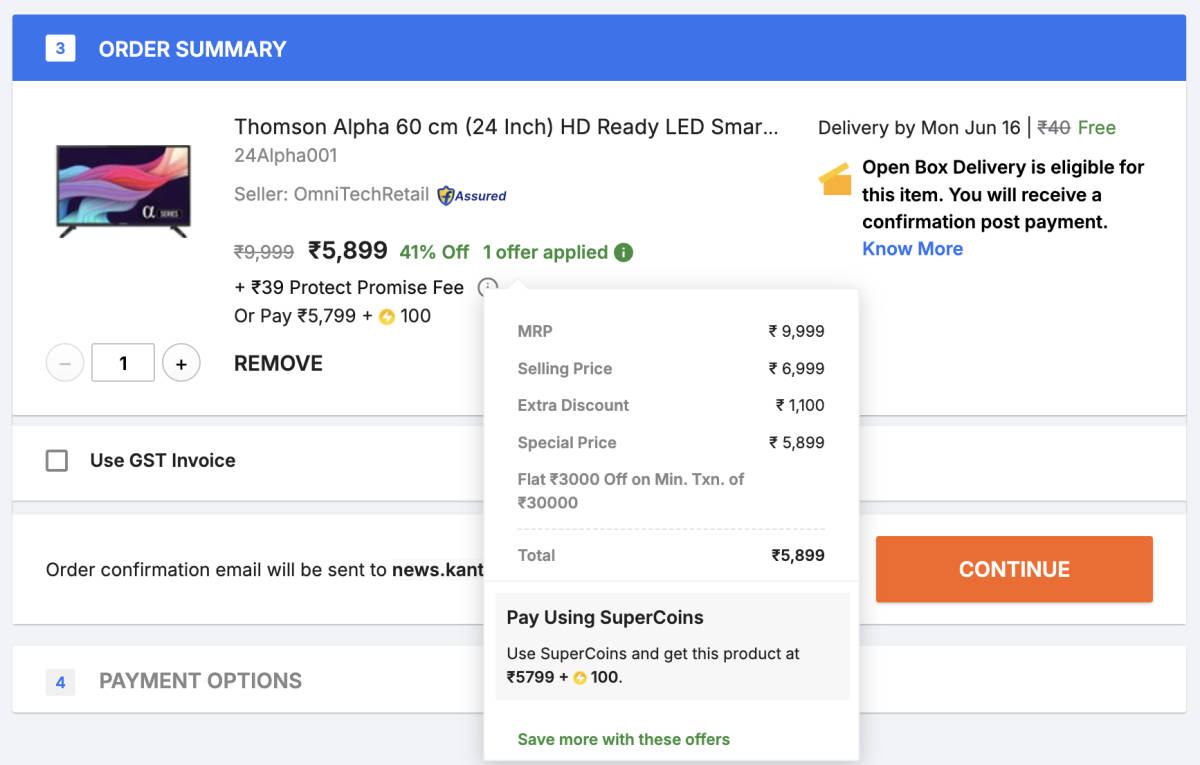Click the 'MRP' row in price tooltip

(x=671, y=332)
